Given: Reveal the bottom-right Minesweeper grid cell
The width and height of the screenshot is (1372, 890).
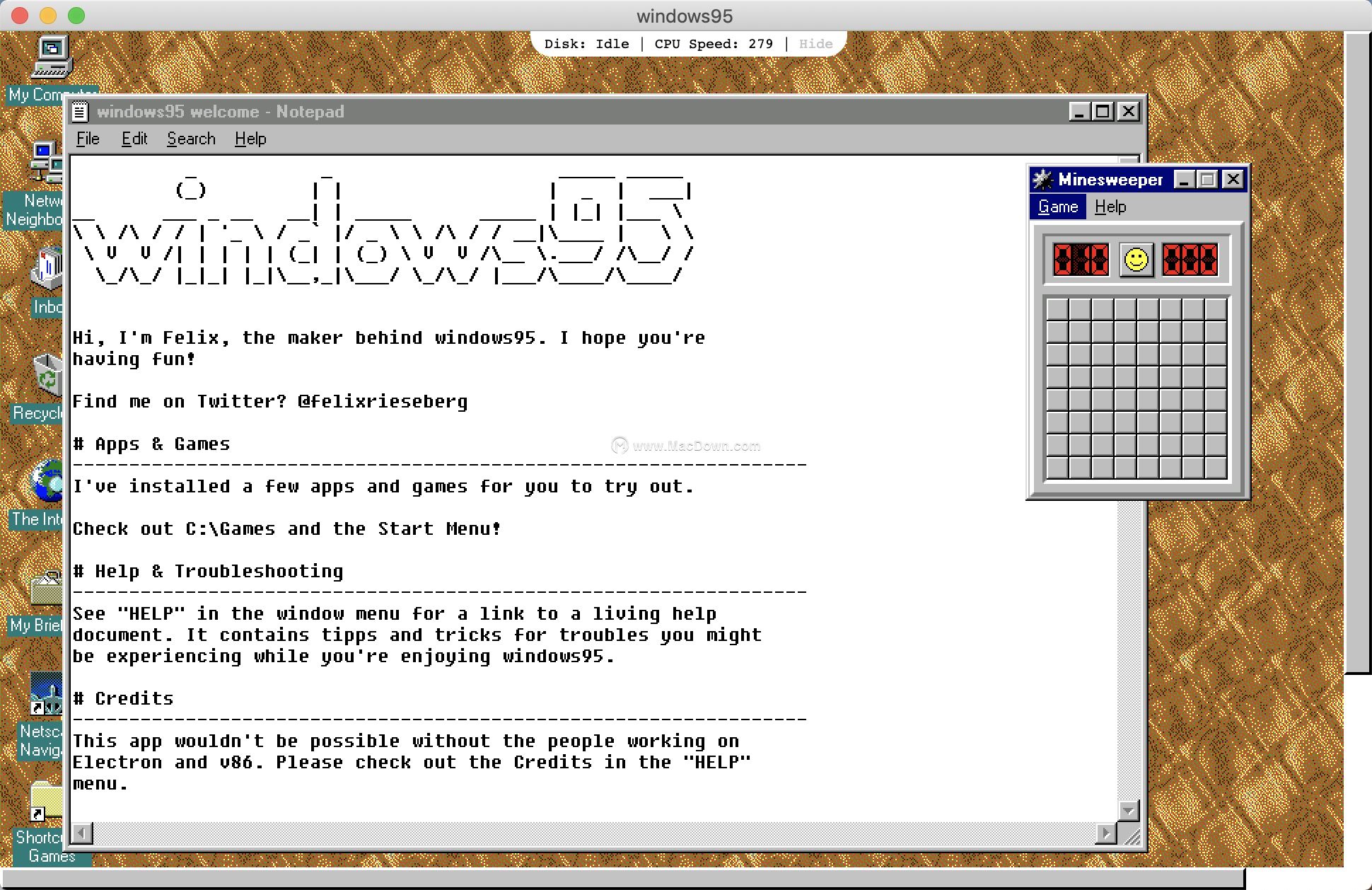Looking at the screenshot, I should 1216,468.
